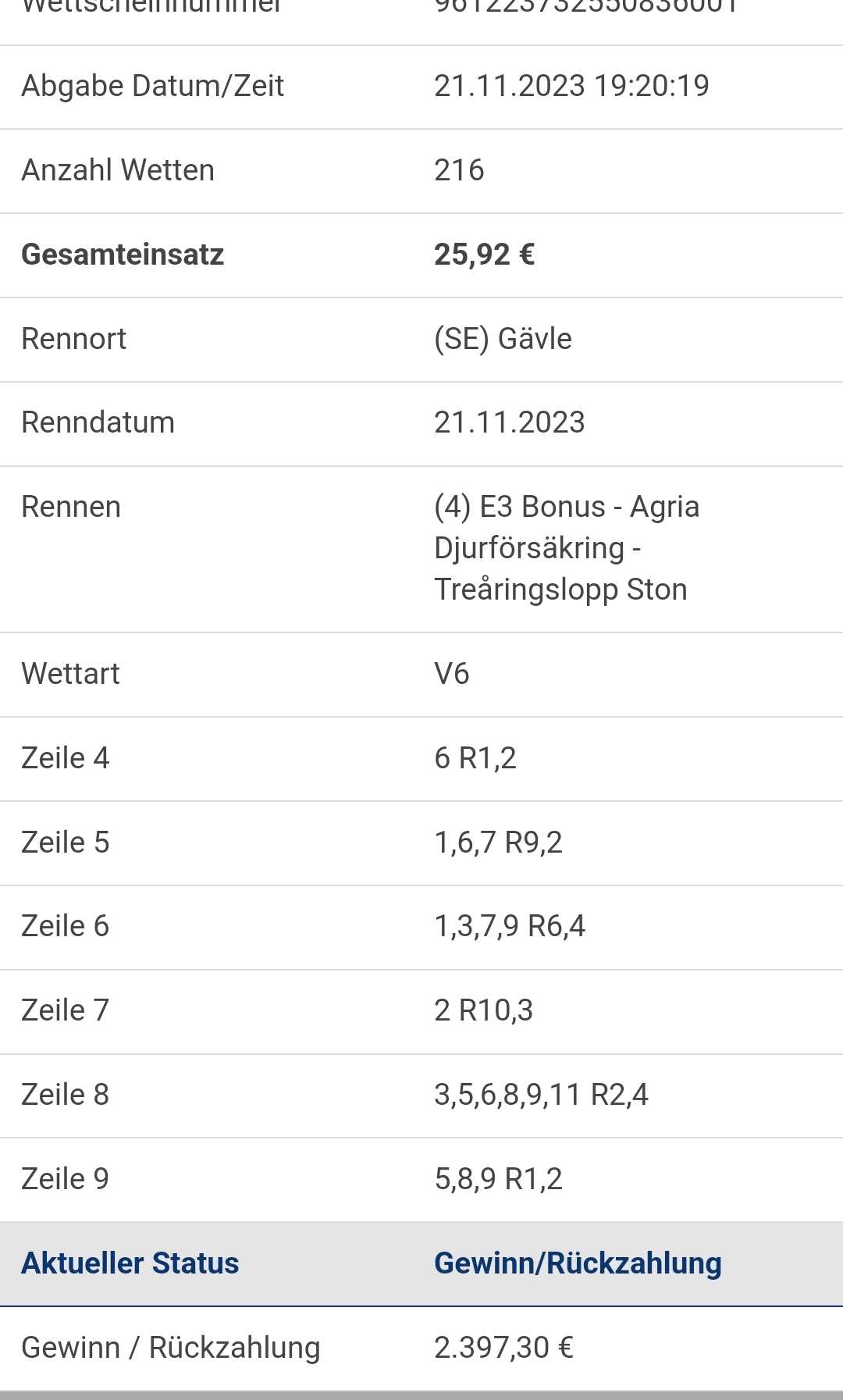Select Zeile 4 picks 6 R1,2

(x=475, y=758)
